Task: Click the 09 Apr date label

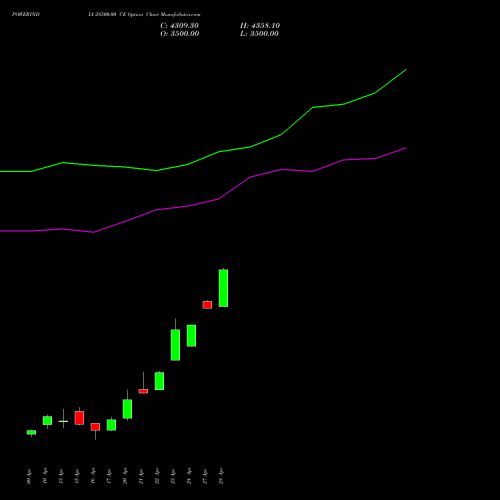Action: (29, 477)
